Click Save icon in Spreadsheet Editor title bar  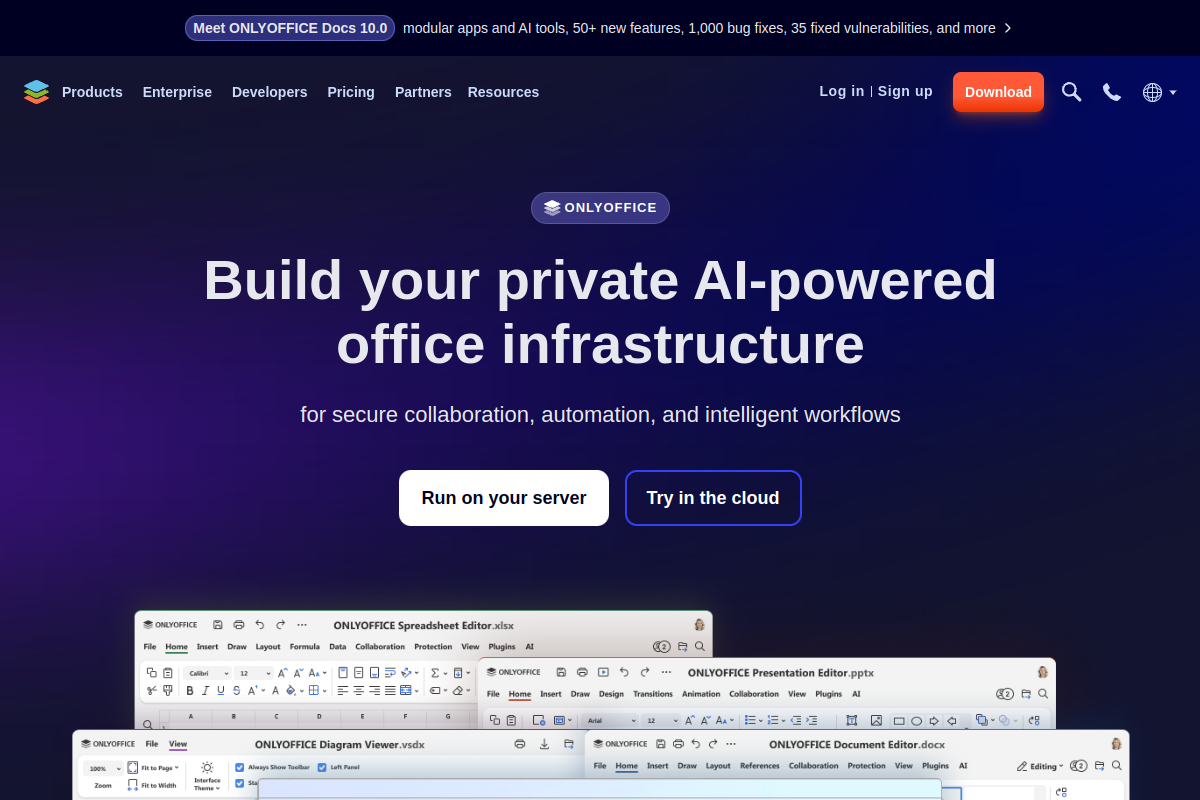(x=218, y=624)
